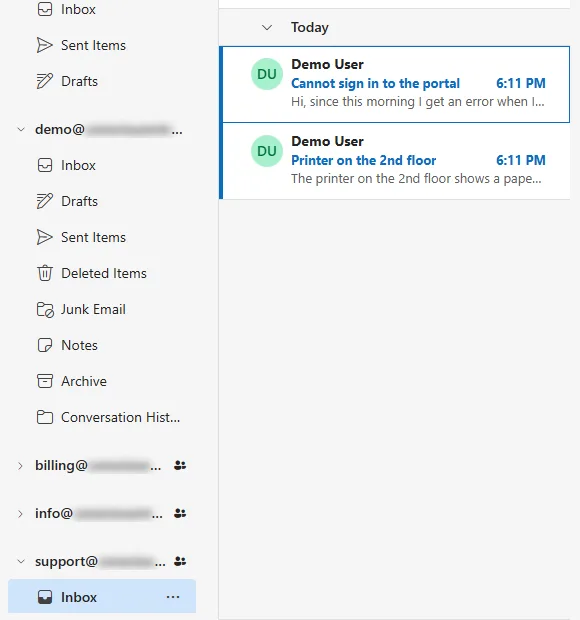
Task: Click the Notes sticky-note icon
Action: [45, 345]
